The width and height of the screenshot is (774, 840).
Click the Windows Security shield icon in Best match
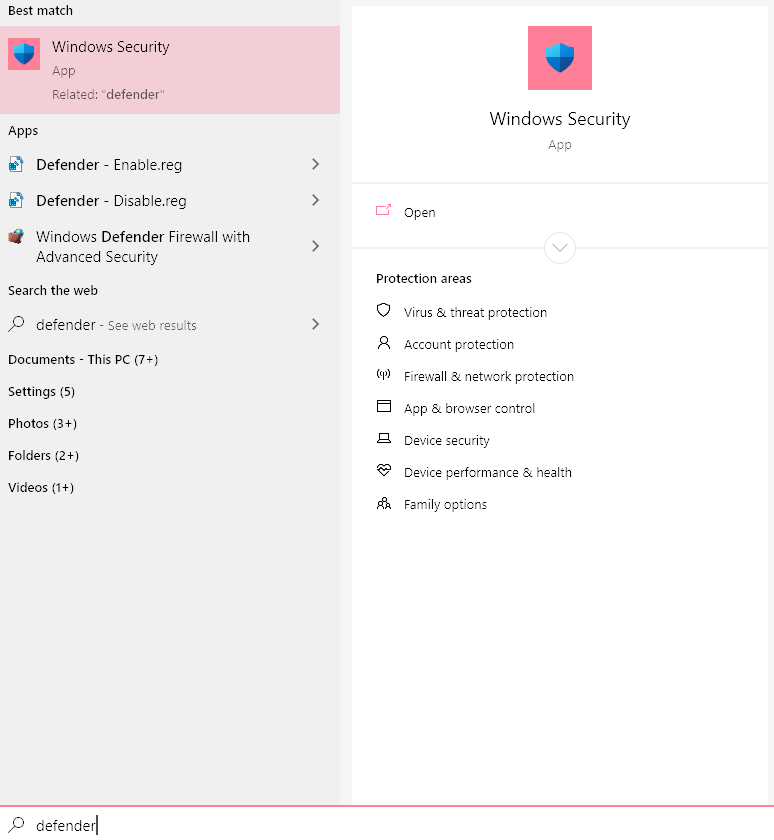pyautogui.click(x=24, y=54)
